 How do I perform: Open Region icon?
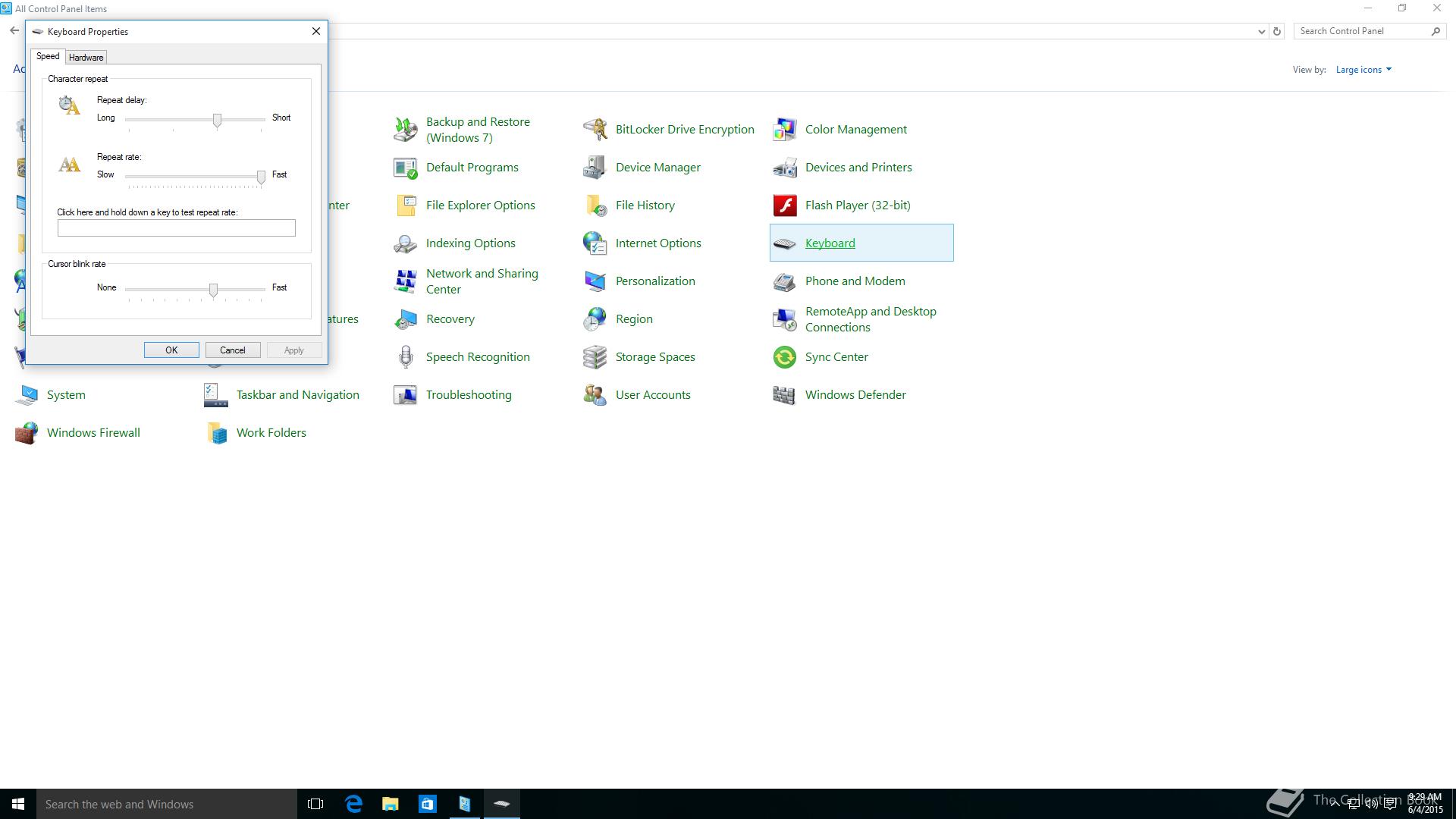[x=595, y=319]
